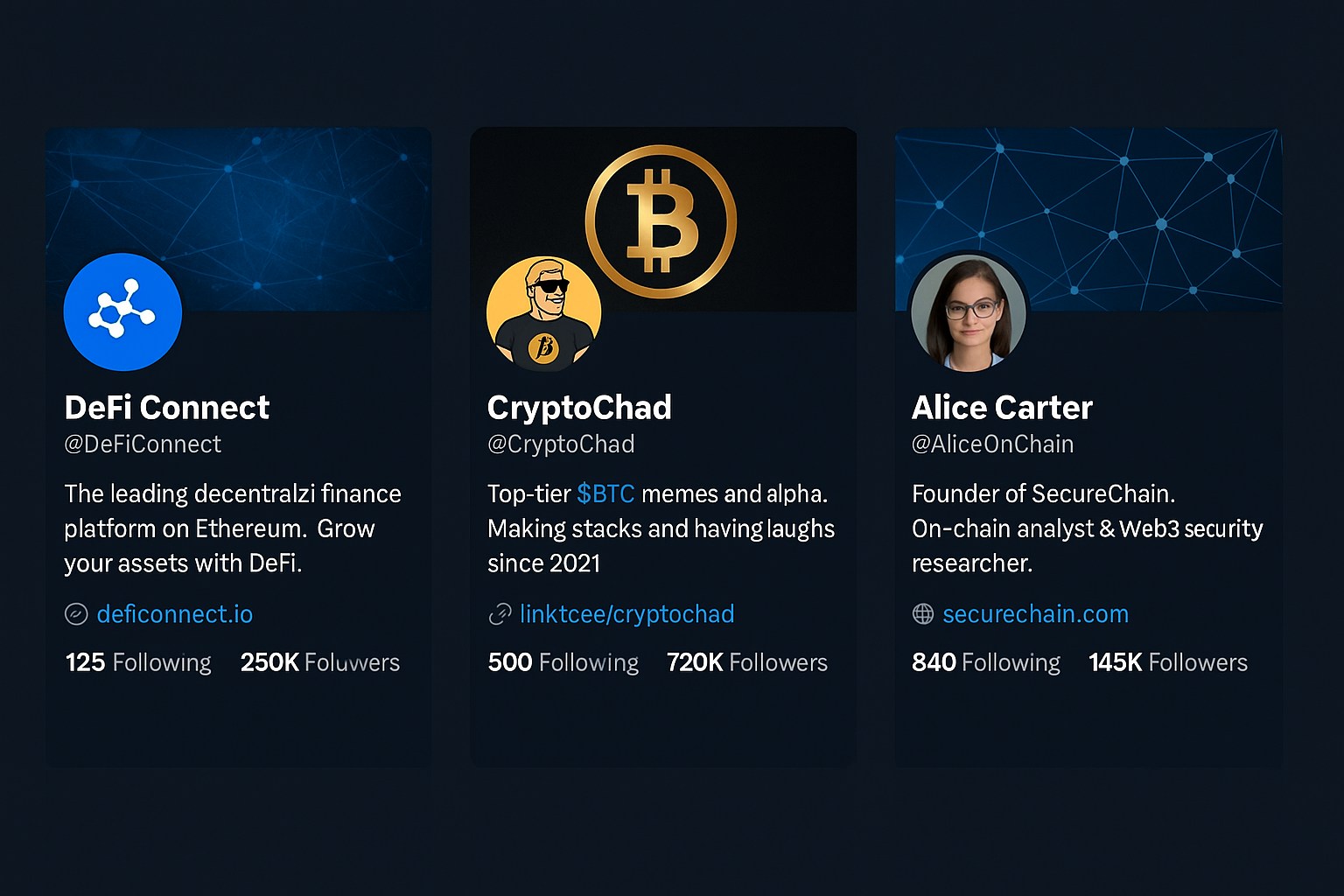Viewport: 1344px width, 896px height.
Task: Click the $BTC cashtag in CryptoChad's bio
Action: point(605,494)
